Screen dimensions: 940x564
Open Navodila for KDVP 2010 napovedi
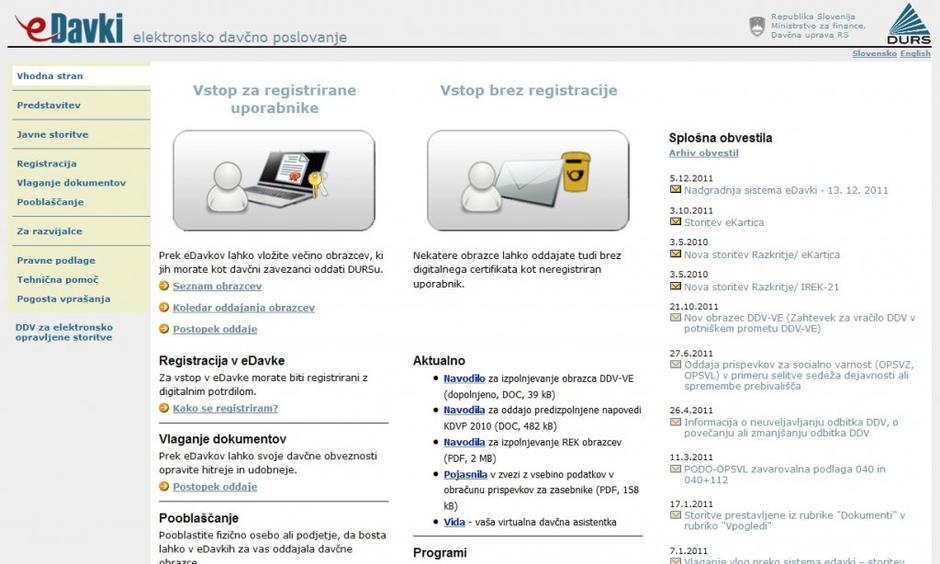pyautogui.click(x=464, y=411)
